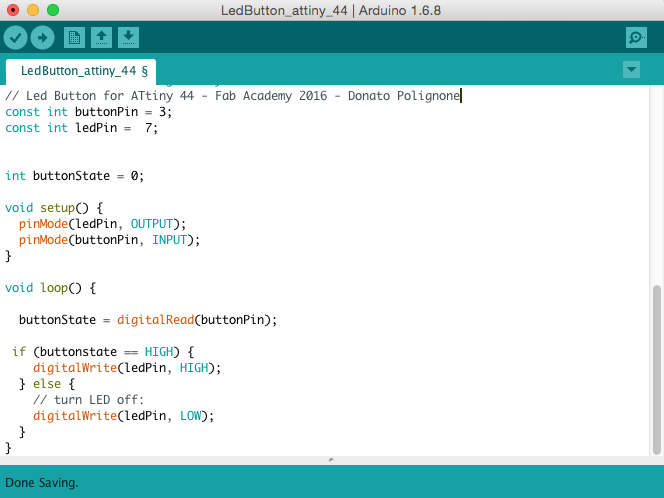Click the comment line with Donato Polignone

pyautogui.click(x=233, y=96)
